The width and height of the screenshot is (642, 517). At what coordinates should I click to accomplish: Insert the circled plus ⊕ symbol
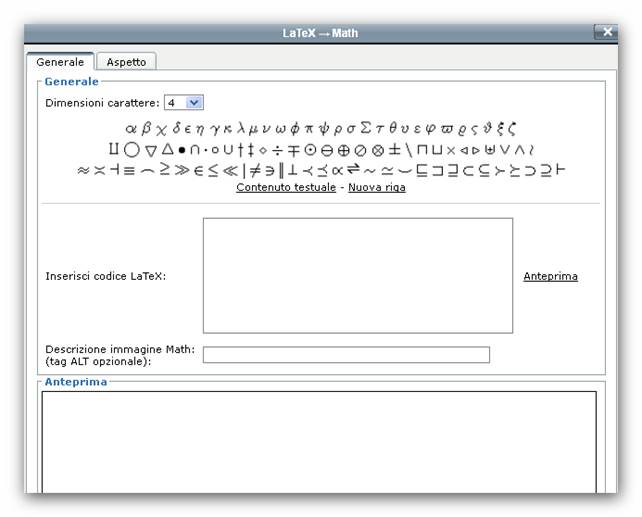344,151
